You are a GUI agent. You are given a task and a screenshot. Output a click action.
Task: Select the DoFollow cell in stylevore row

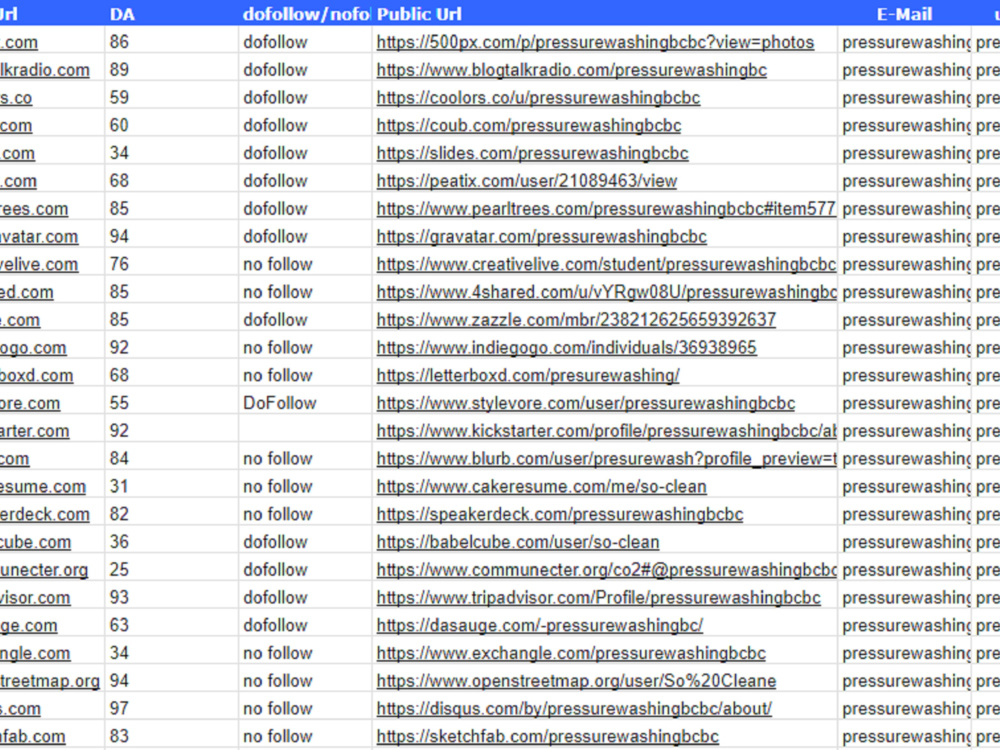click(305, 403)
